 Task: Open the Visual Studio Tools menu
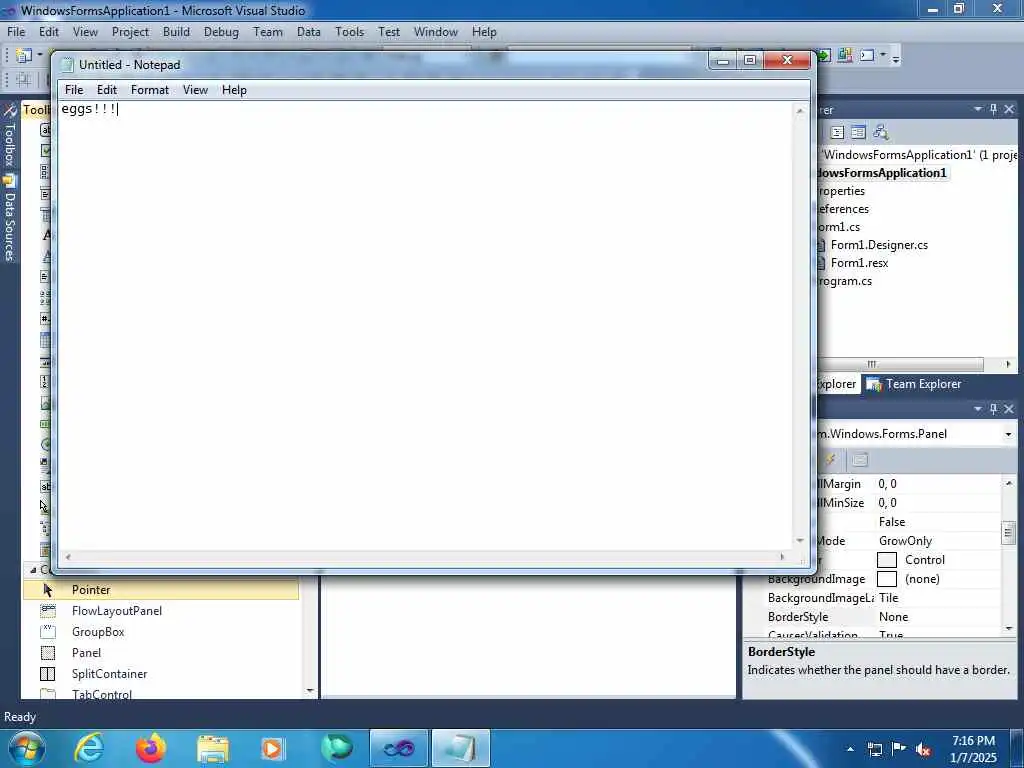point(349,32)
